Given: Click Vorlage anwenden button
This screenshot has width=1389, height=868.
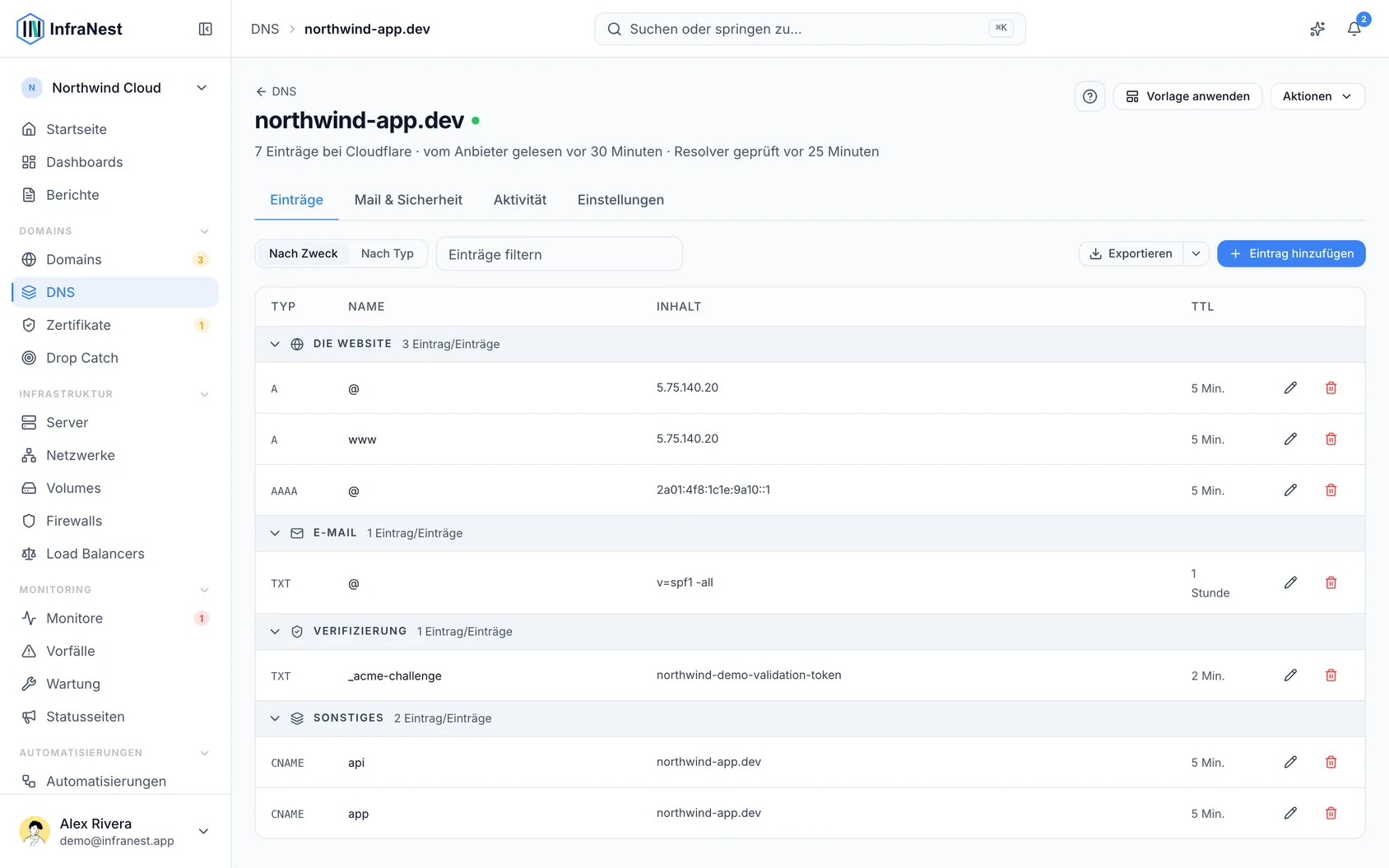Looking at the screenshot, I should pos(1187,96).
